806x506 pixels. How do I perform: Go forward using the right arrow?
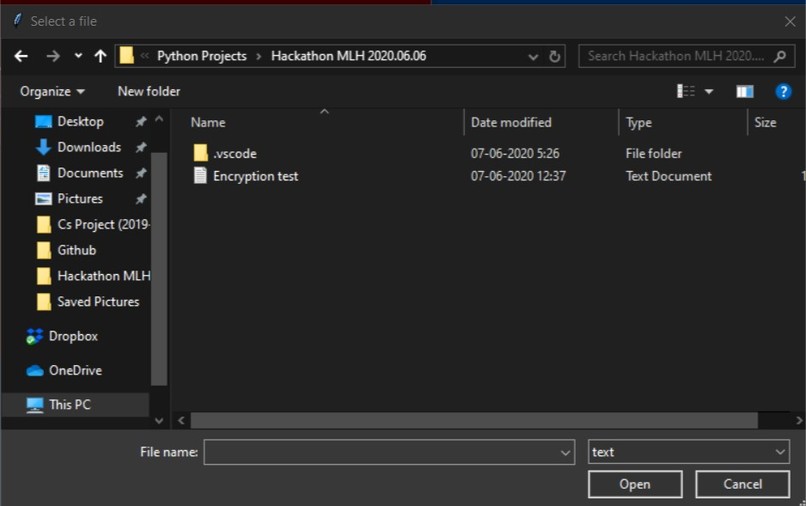(53, 56)
